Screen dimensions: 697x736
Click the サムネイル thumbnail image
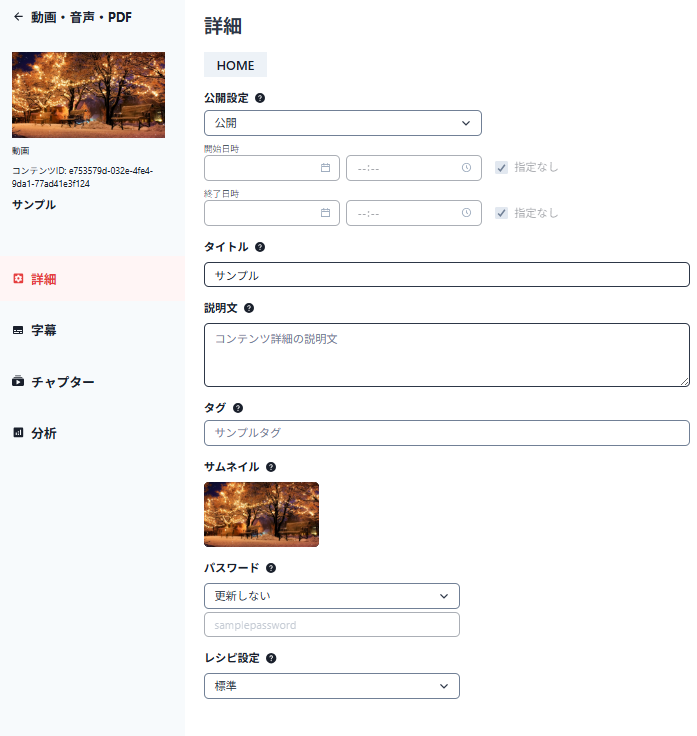(261, 514)
